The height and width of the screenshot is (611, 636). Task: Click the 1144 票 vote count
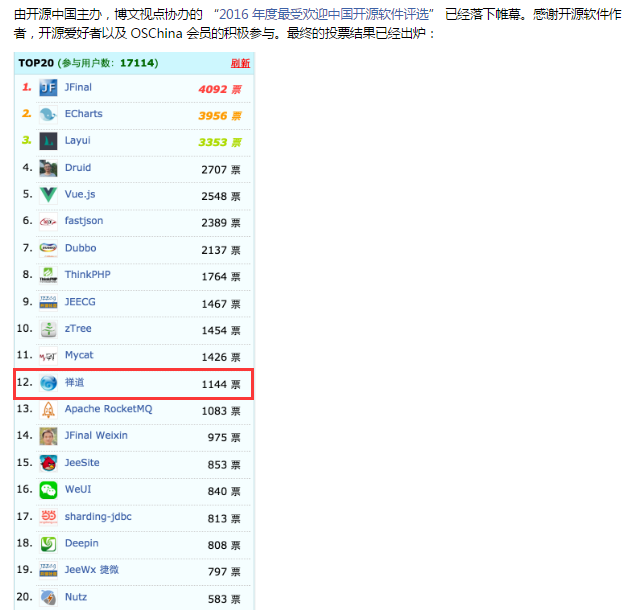[221, 385]
